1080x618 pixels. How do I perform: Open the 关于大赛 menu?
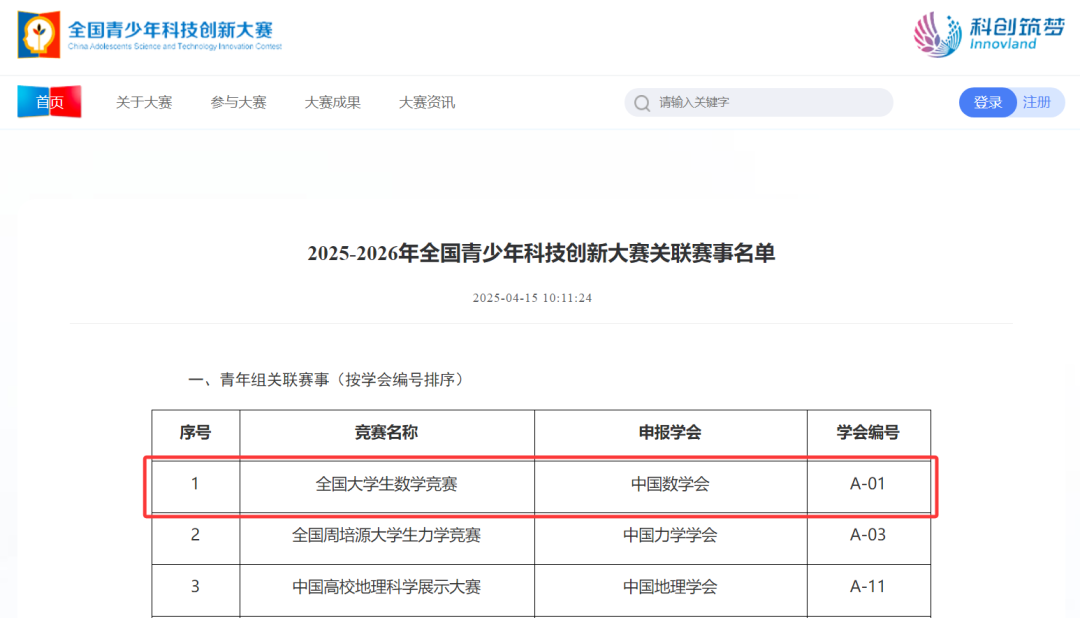point(143,103)
